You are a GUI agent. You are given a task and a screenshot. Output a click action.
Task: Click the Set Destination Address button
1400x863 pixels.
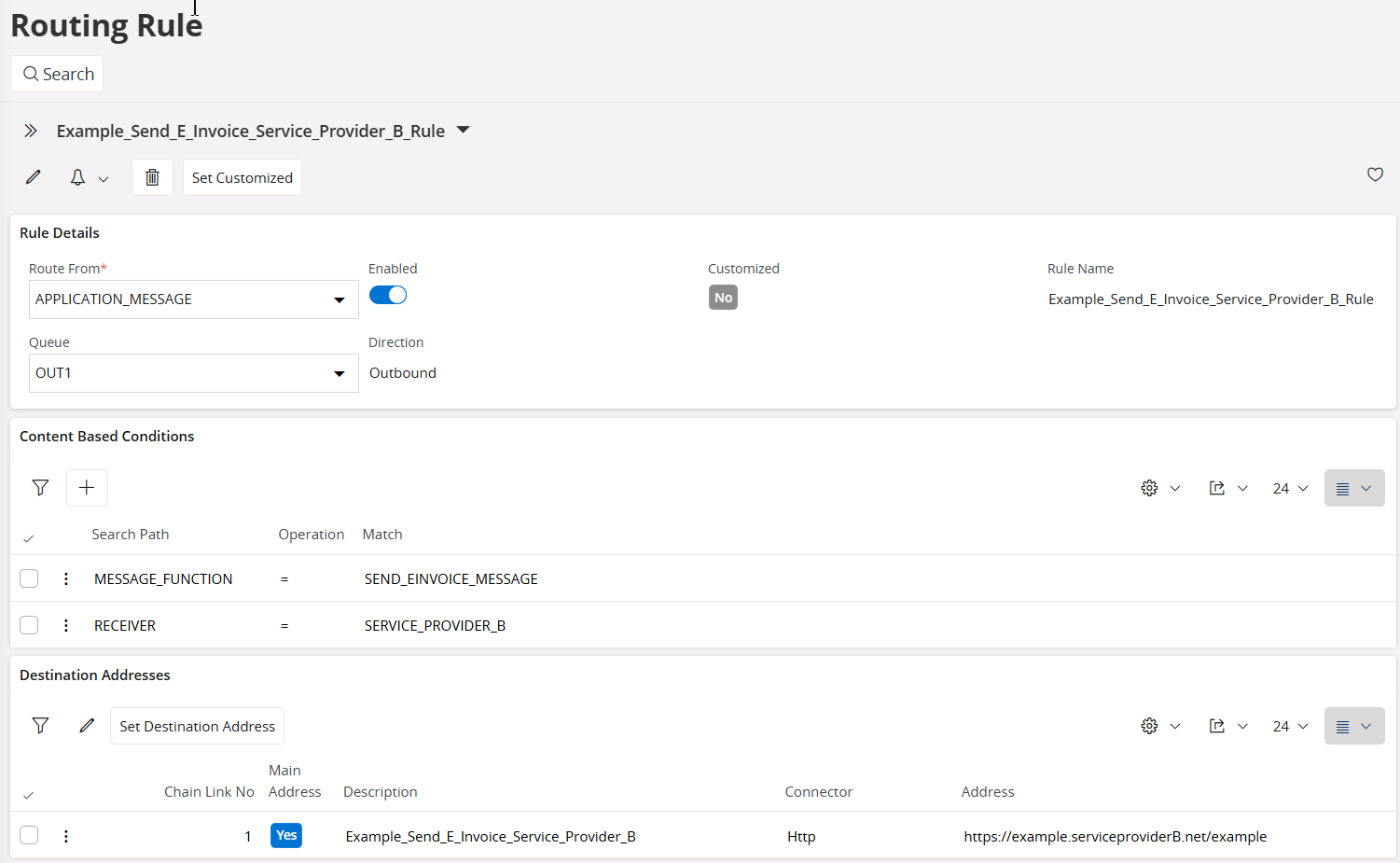(x=197, y=726)
